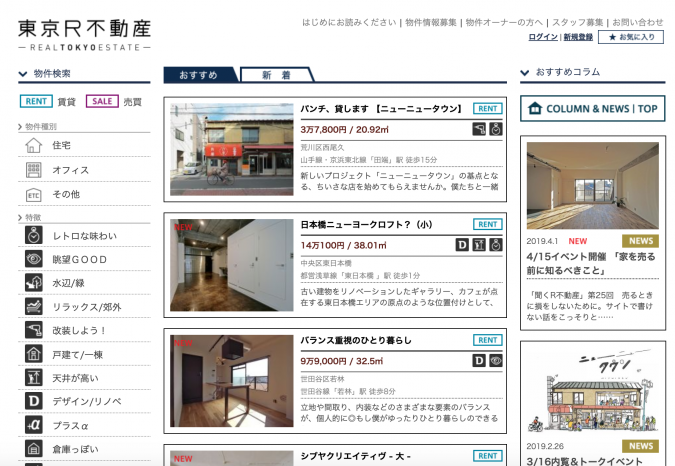Viewport: 675px width, 466px height.
Task: Open ベンチ、貸します listing photo
Action: coord(232,149)
